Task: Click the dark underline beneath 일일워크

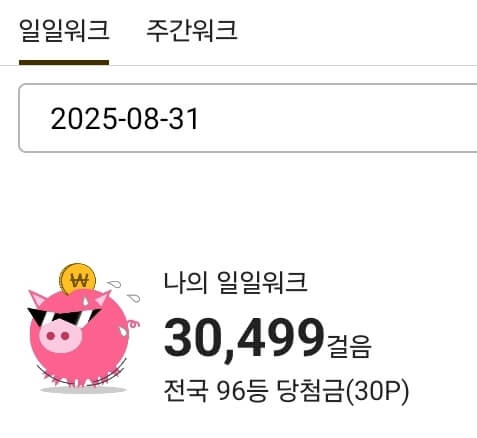Action: [64, 62]
